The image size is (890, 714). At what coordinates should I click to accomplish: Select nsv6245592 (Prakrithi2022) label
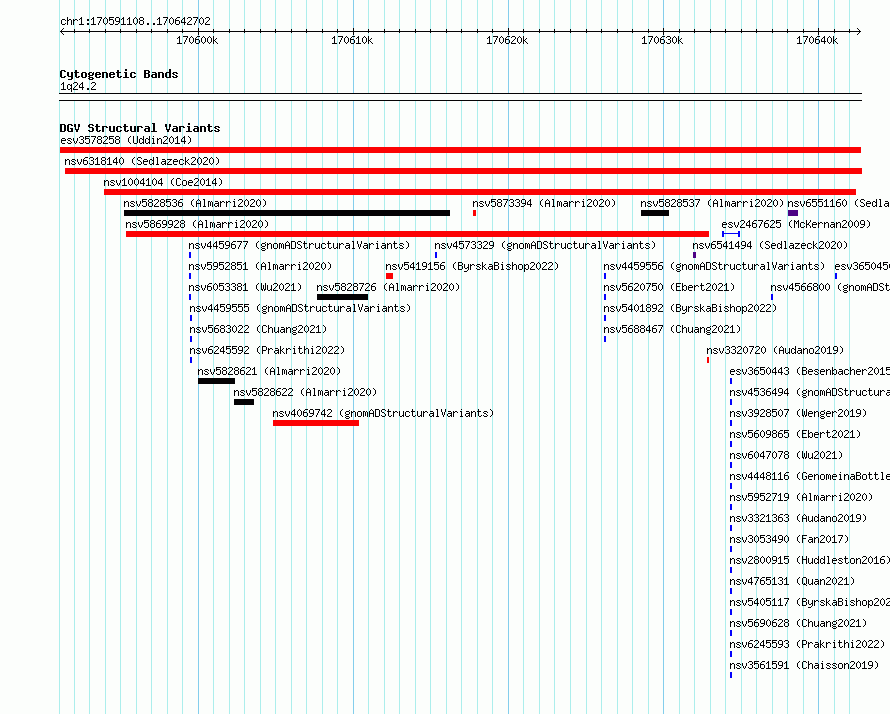[x=267, y=350]
